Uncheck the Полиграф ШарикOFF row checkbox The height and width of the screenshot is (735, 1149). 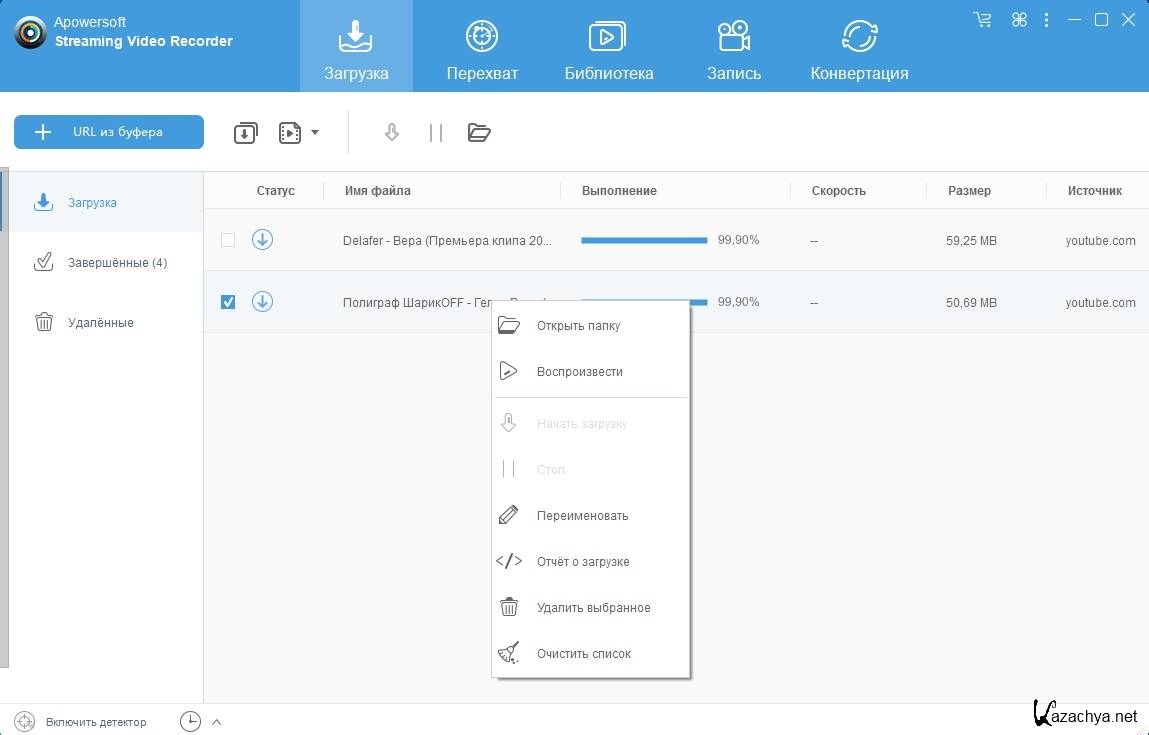[x=228, y=302]
